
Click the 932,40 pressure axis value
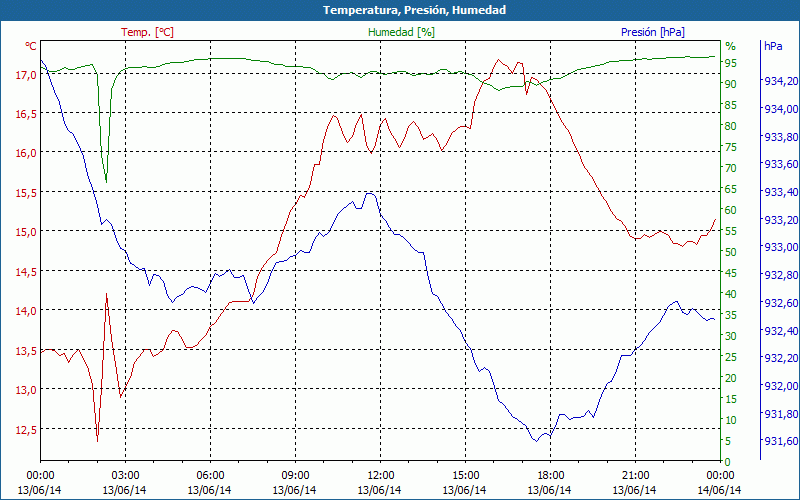[x=780, y=331]
